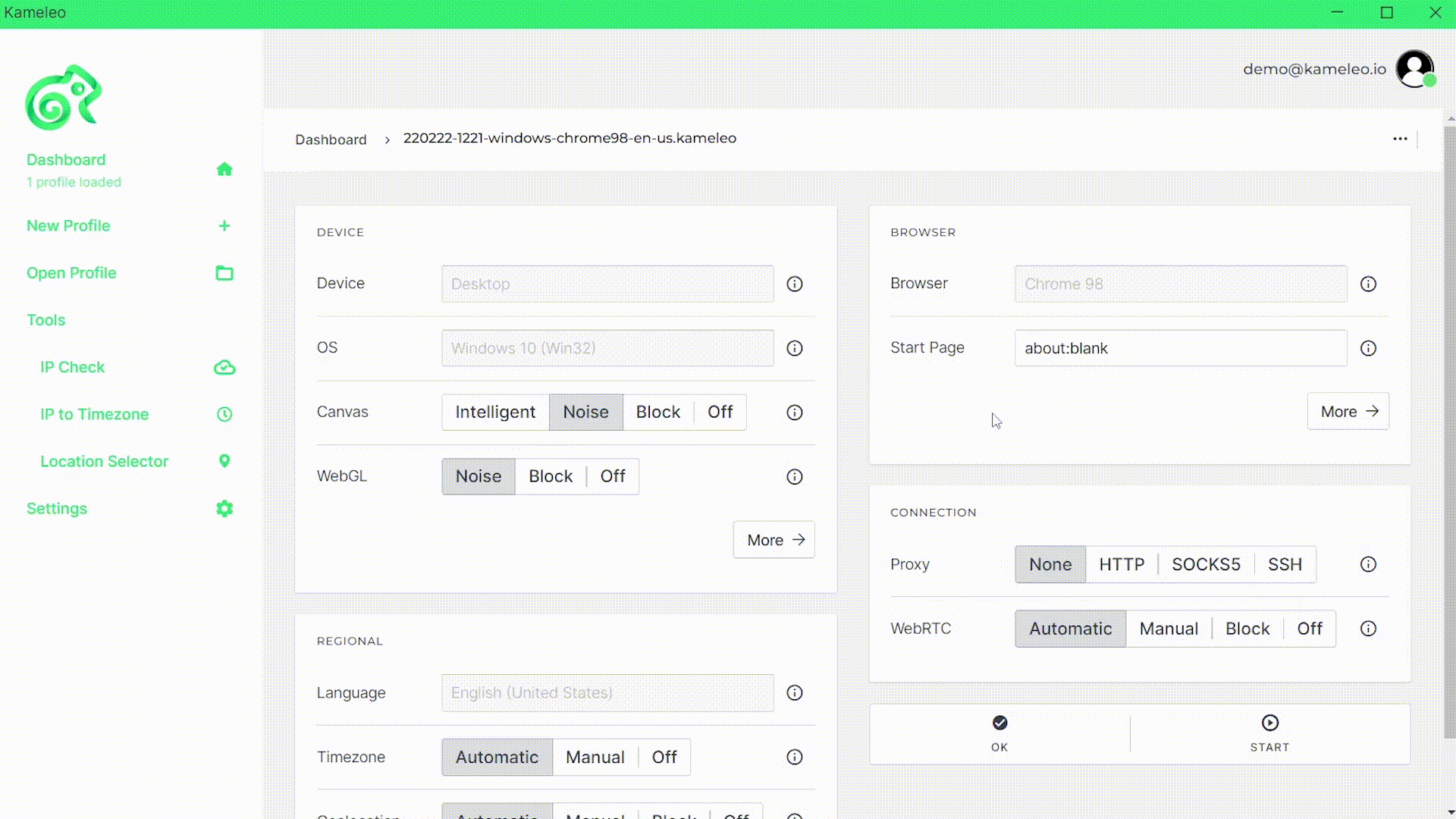
Task: Expand More options in Device section
Action: coord(774,540)
